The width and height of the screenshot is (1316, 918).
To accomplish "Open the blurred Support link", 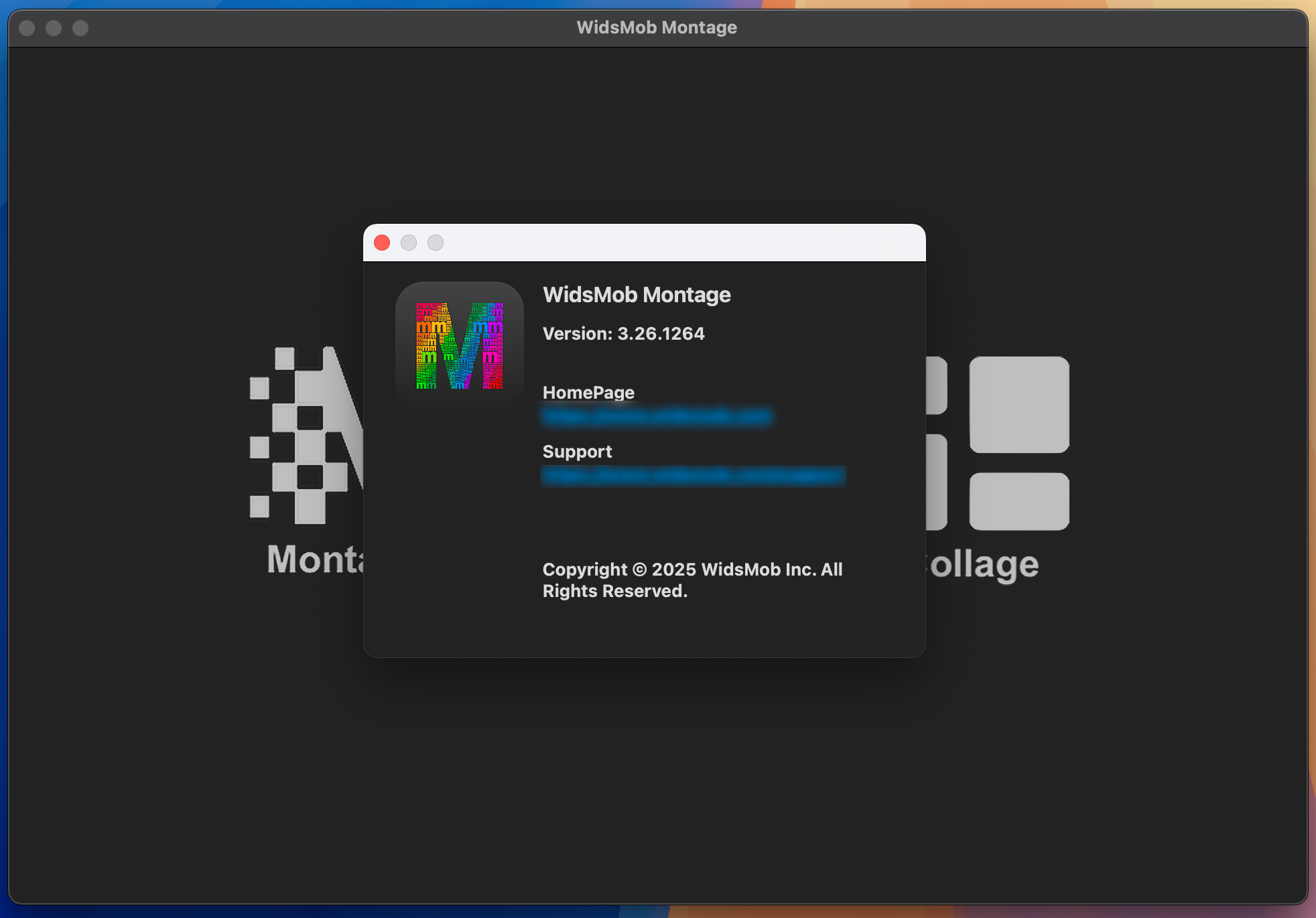I will 694,476.
